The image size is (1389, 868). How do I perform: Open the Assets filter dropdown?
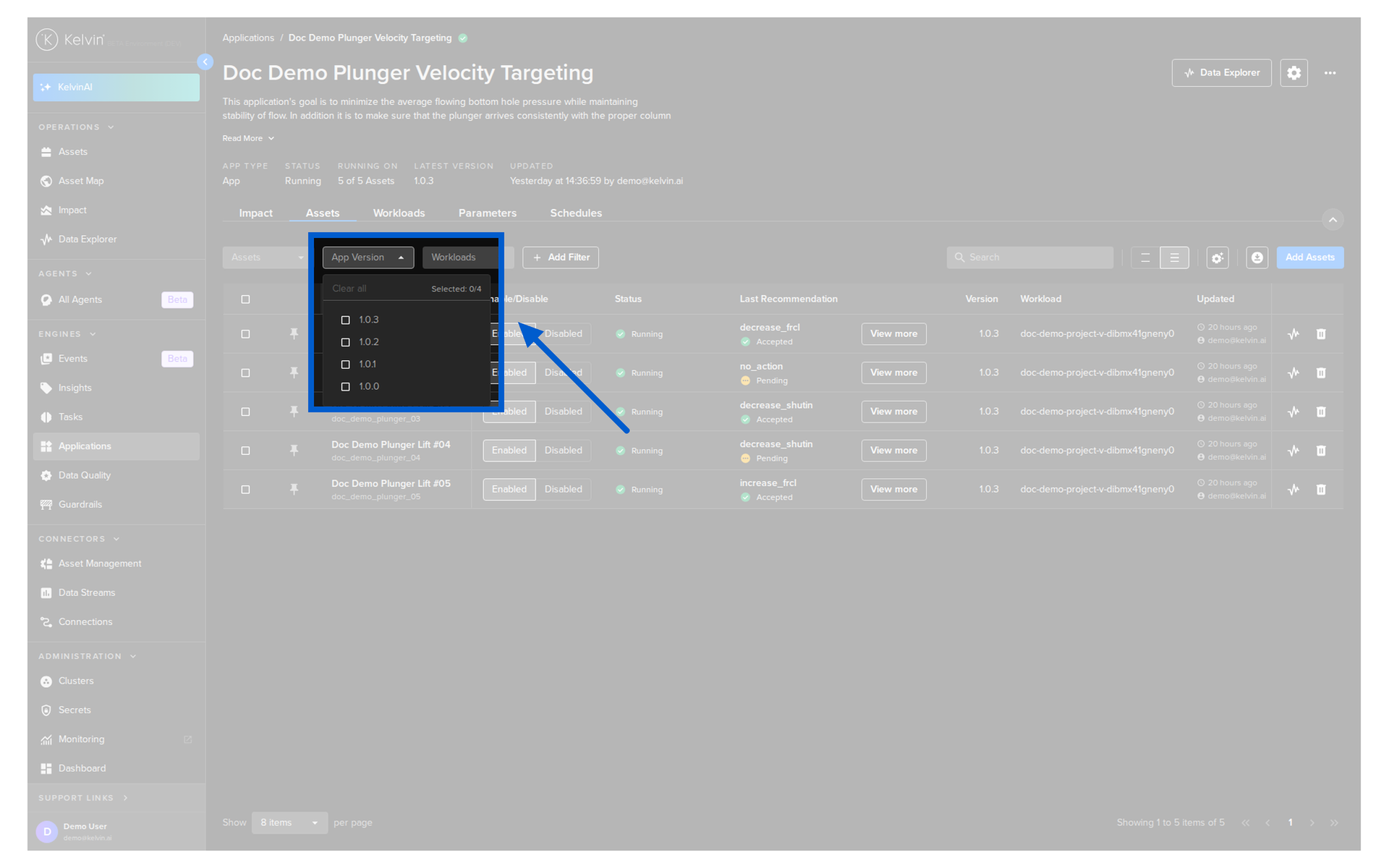tap(266, 258)
